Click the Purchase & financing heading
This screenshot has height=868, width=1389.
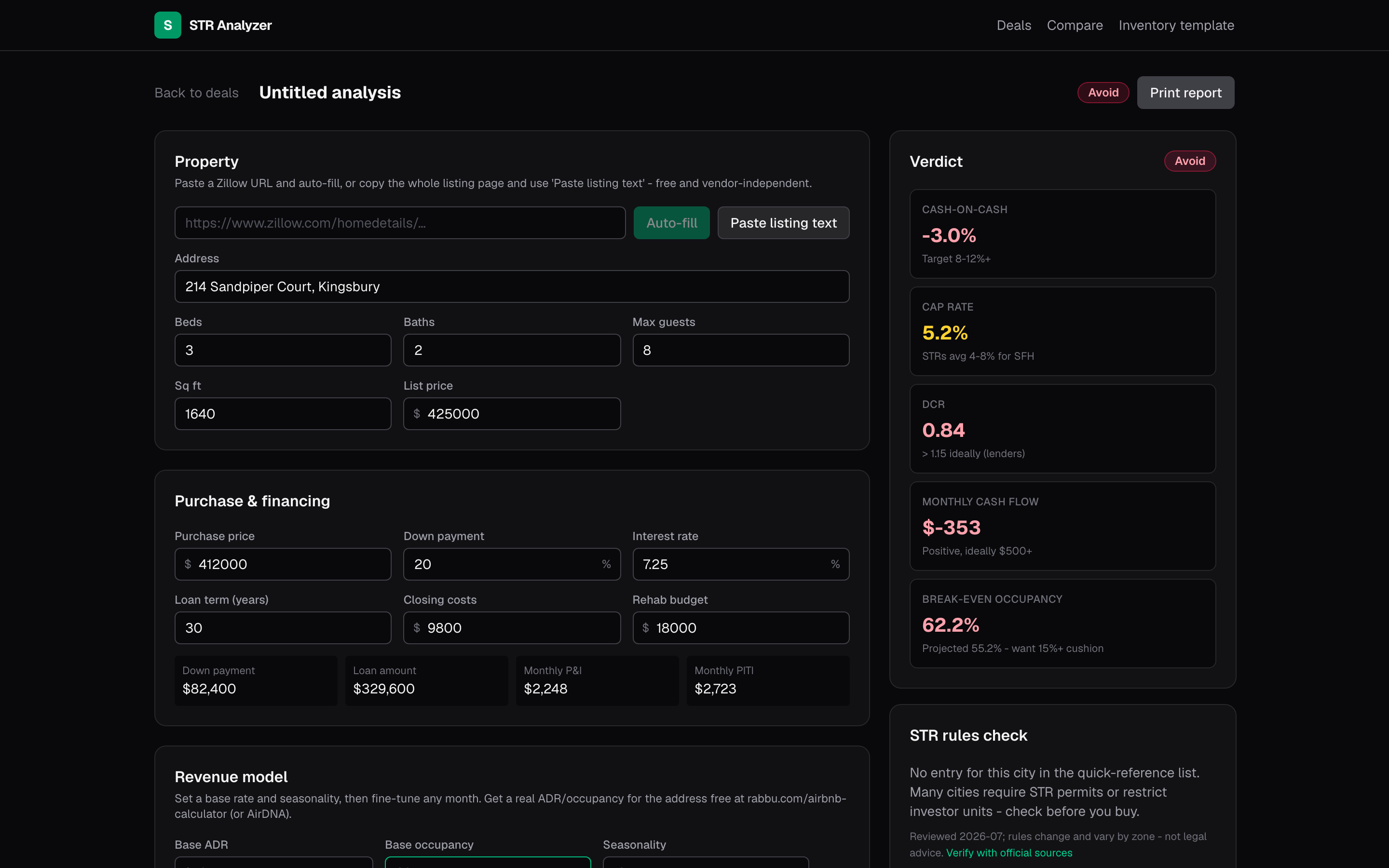(253, 501)
